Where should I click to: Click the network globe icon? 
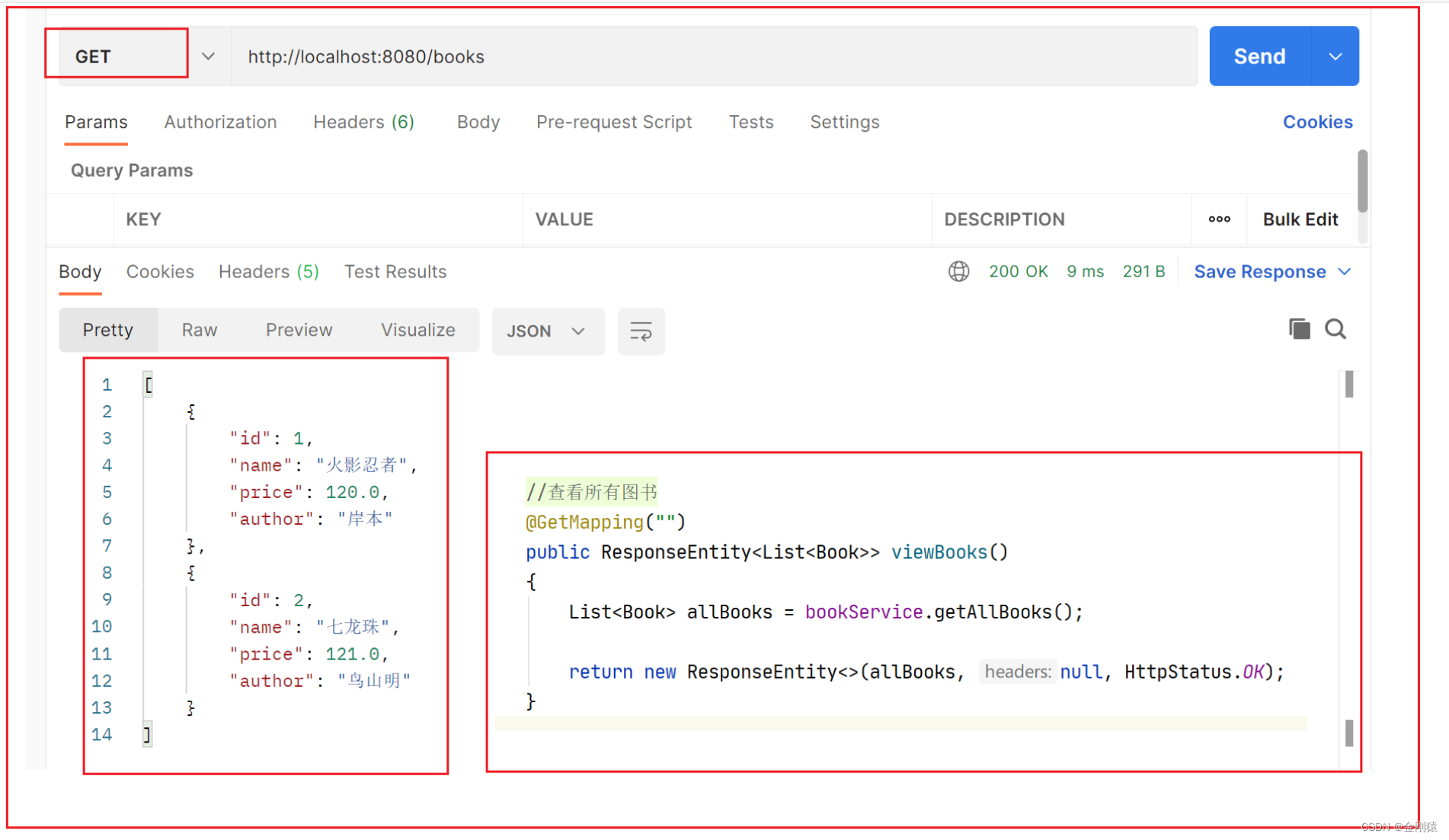pyautogui.click(x=959, y=271)
